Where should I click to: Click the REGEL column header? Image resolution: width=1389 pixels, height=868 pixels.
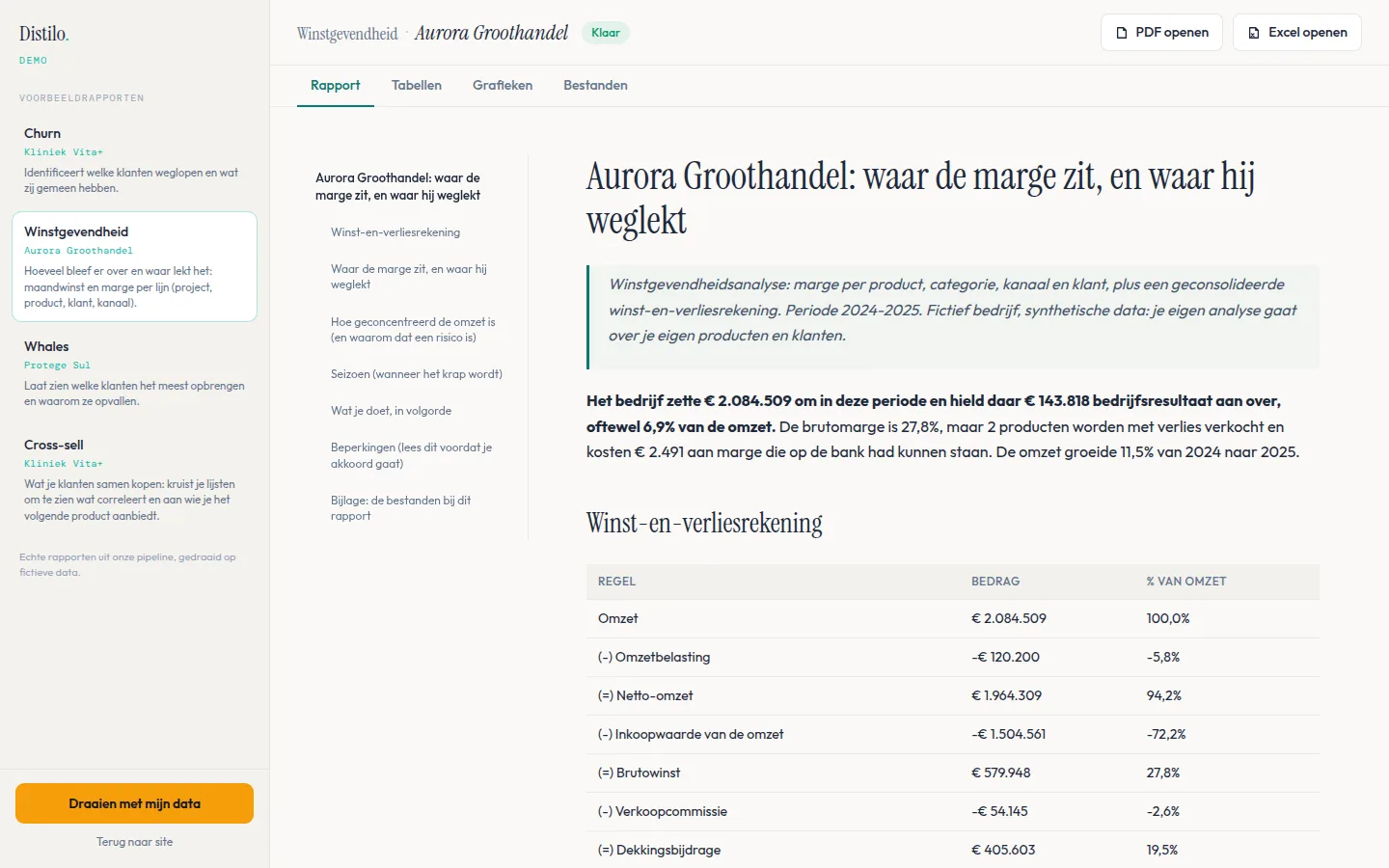point(616,582)
